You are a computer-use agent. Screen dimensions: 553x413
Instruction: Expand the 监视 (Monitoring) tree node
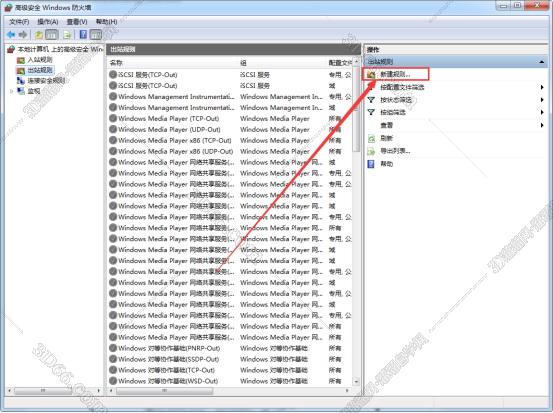(11, 91)
